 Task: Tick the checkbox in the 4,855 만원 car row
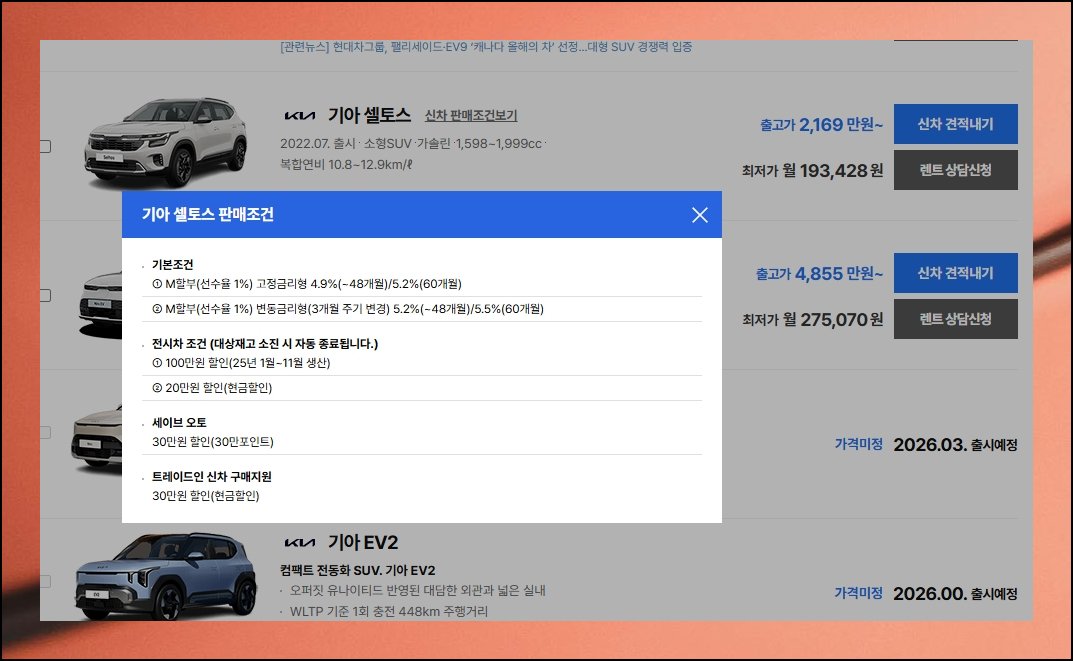45,296
